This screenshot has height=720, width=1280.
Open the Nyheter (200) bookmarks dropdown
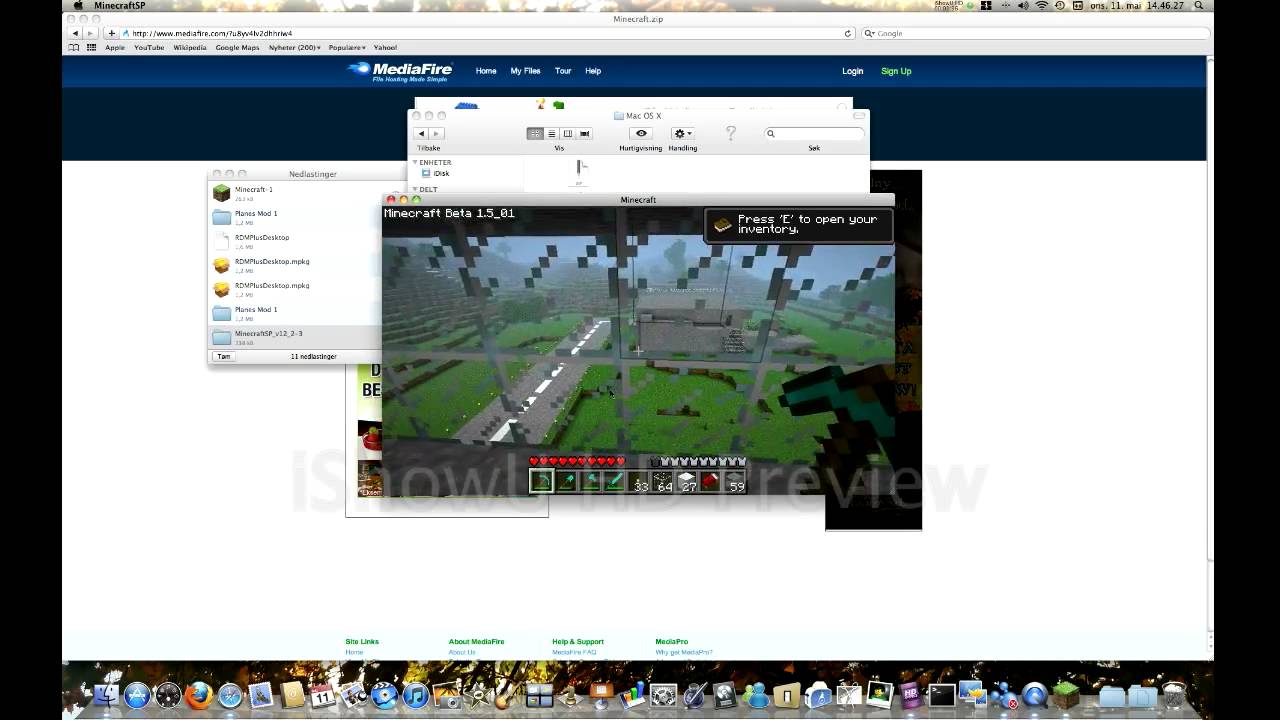click(294, 47)
